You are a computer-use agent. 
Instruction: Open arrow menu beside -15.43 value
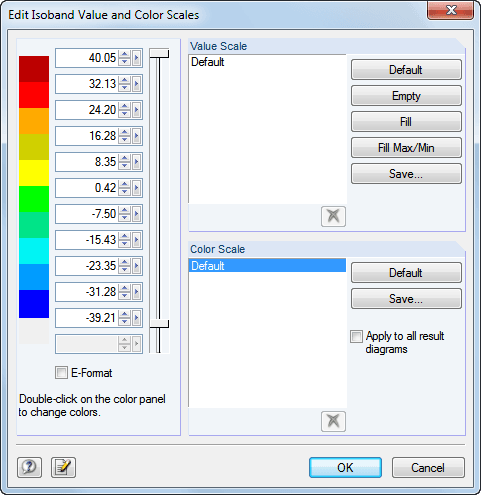[x=136, y=240]
